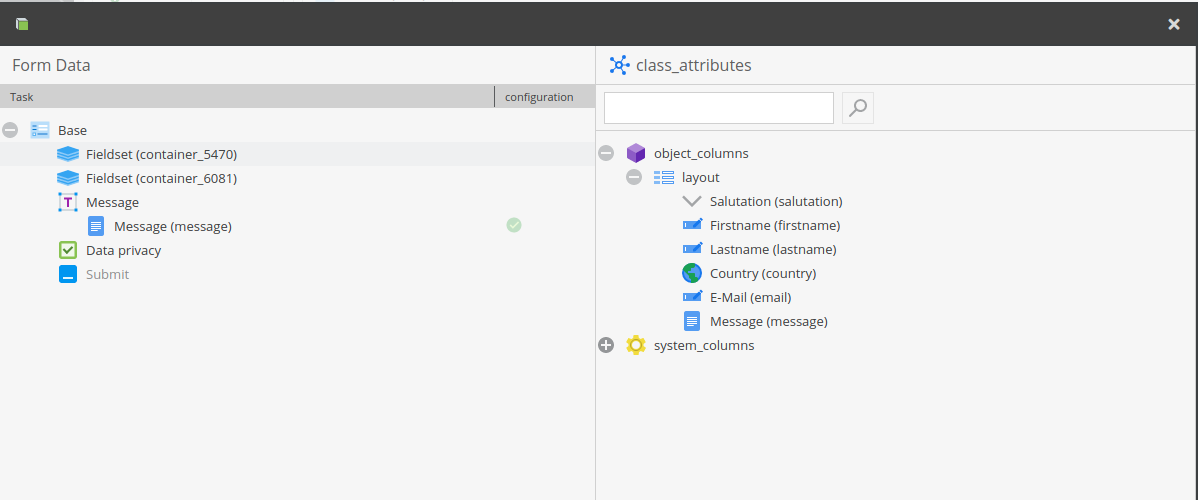Image resolution: width=1198 pixels, height=500 pixels.
Task: Click the purple T Message container icon
Action: (68, 202)
